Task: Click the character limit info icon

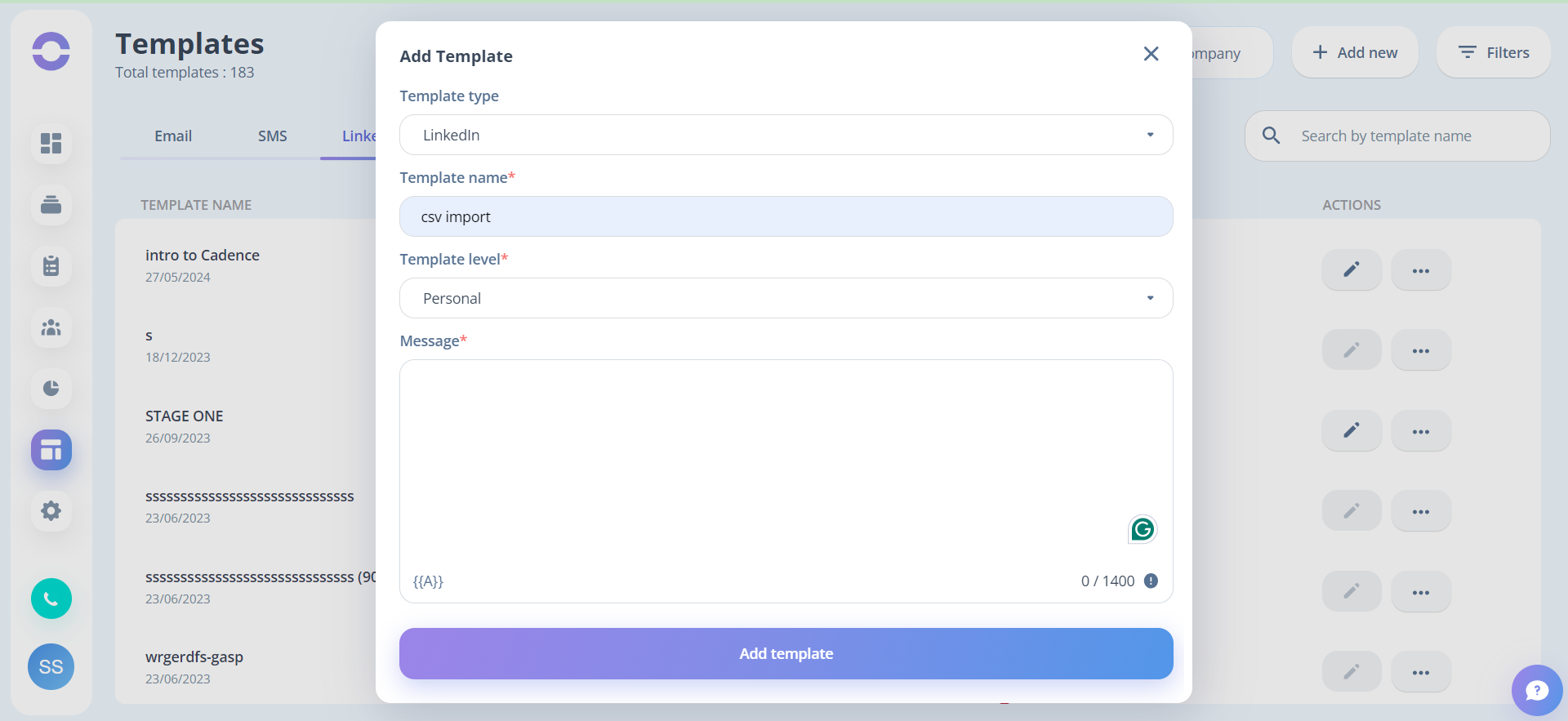Action: [1151, 581]
